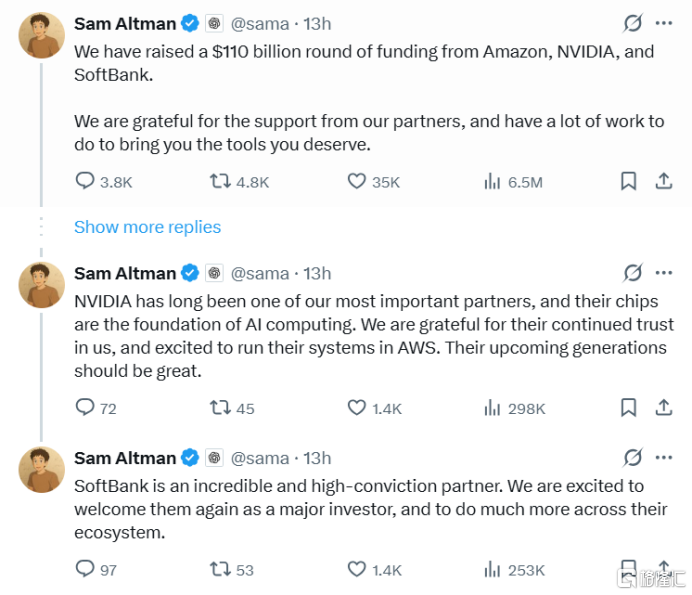Screen dimensions: 692x595
Task: Reply to the NVIDIA partners tweet
Action: pyautogui.click(x=86, y=407)
